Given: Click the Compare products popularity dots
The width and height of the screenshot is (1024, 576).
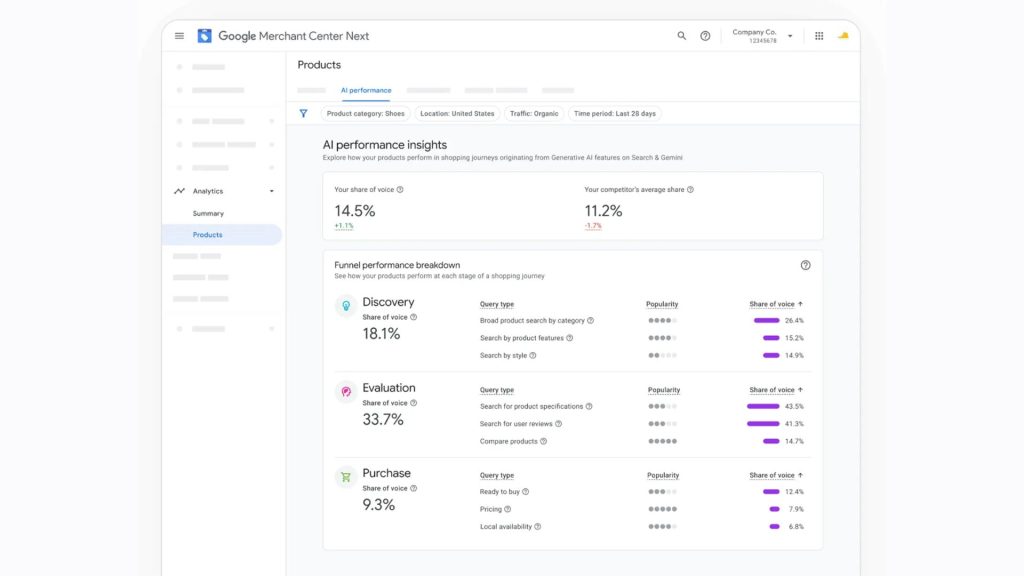Looking at the screenshot, I should 662,441.
